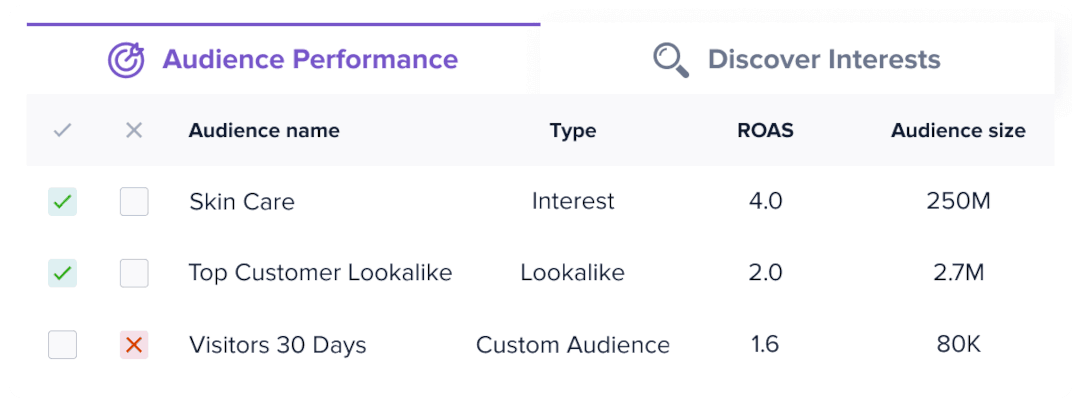The height and width of the screenshot is (404, 1080).
Task: Open the Audience Performance tab
Action: (283, 60)
